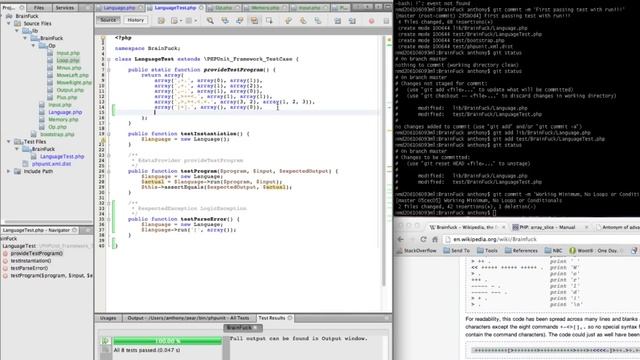The height and width of the screenshot is (360, 640).
Task: Select LanguageTest.php in the Test Files tree
Action: coord(62,156)
